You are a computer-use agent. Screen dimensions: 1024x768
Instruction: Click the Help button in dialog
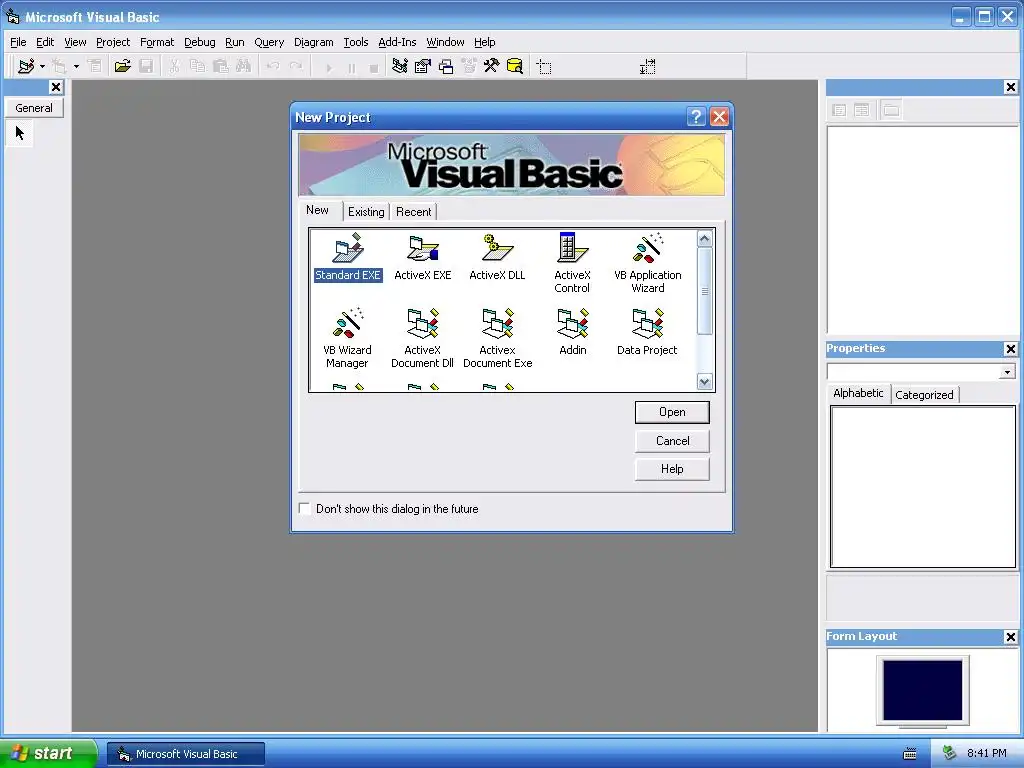(672, 469)
